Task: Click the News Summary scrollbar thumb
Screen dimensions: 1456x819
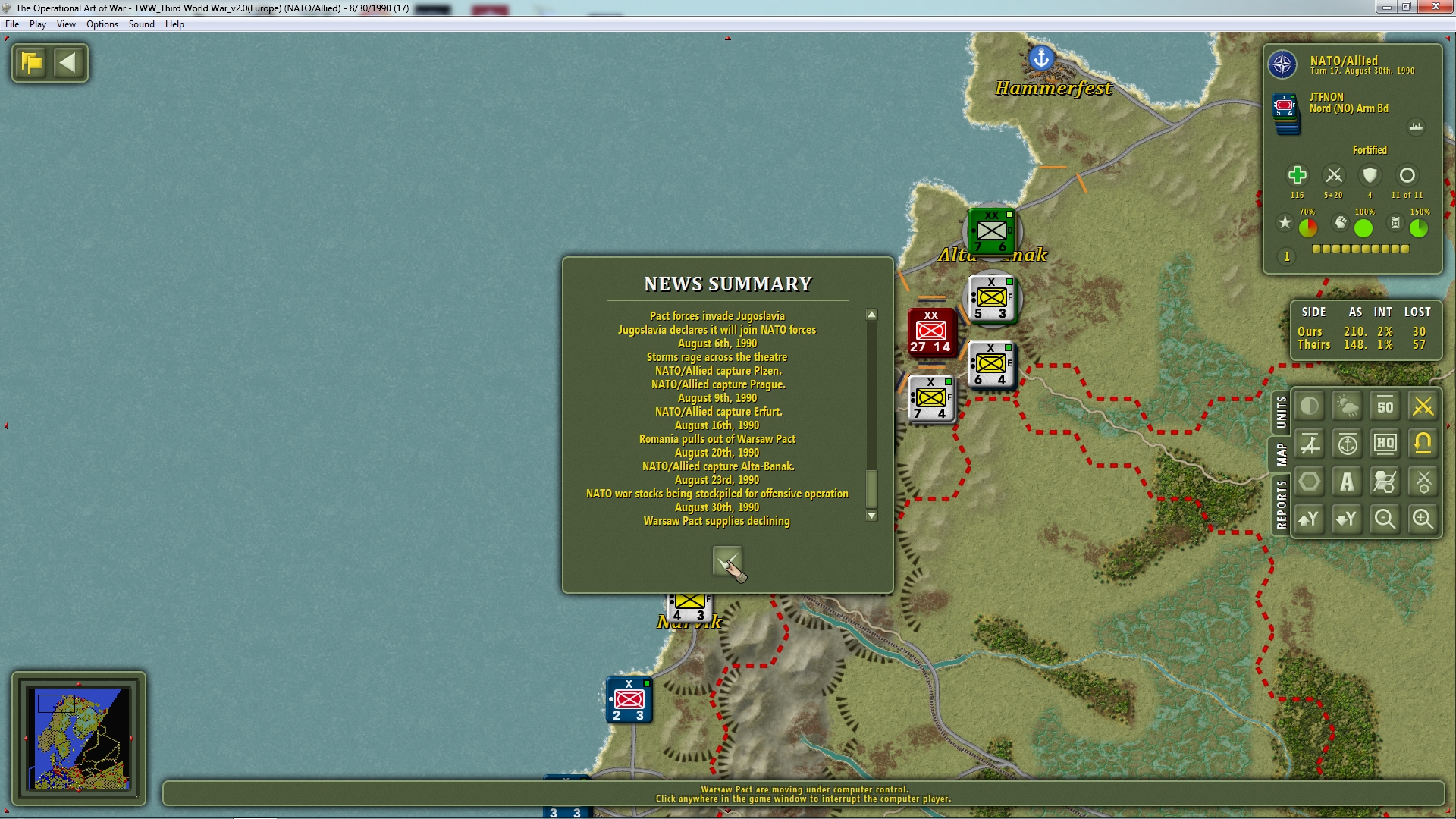Action: 871,489
